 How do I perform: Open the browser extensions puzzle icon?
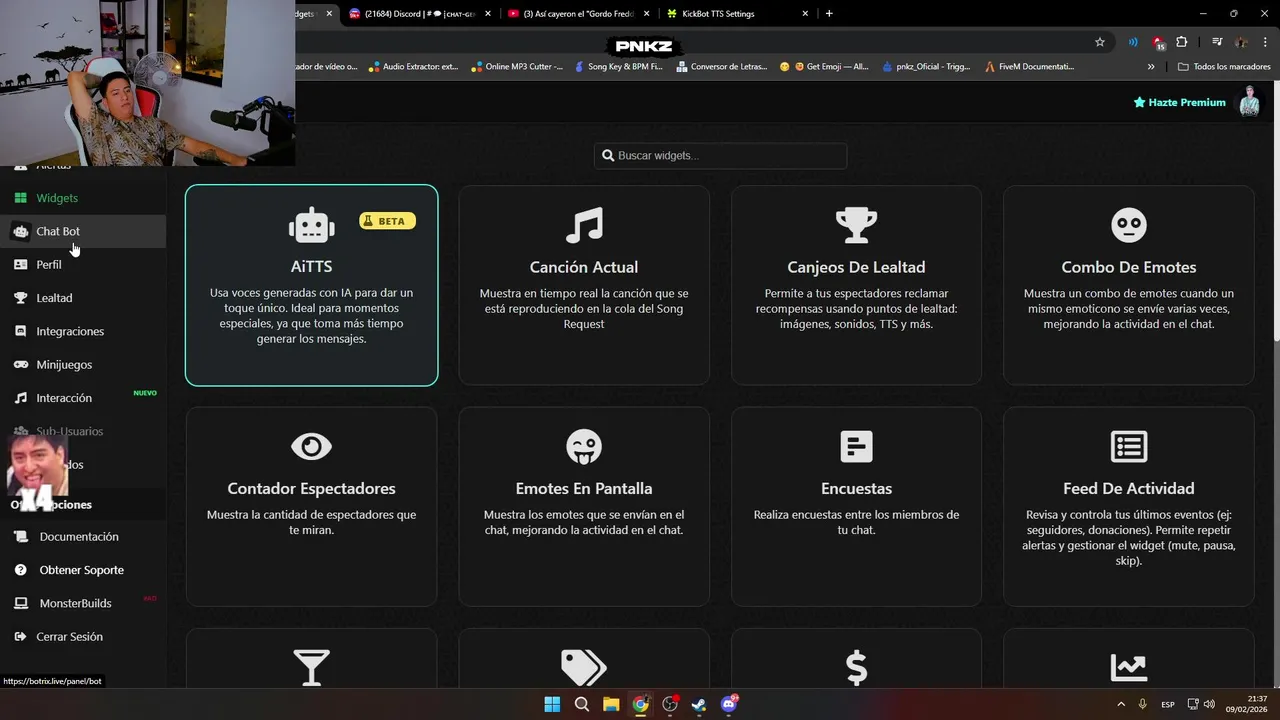pyautogui.click(x=1182, y=42)
